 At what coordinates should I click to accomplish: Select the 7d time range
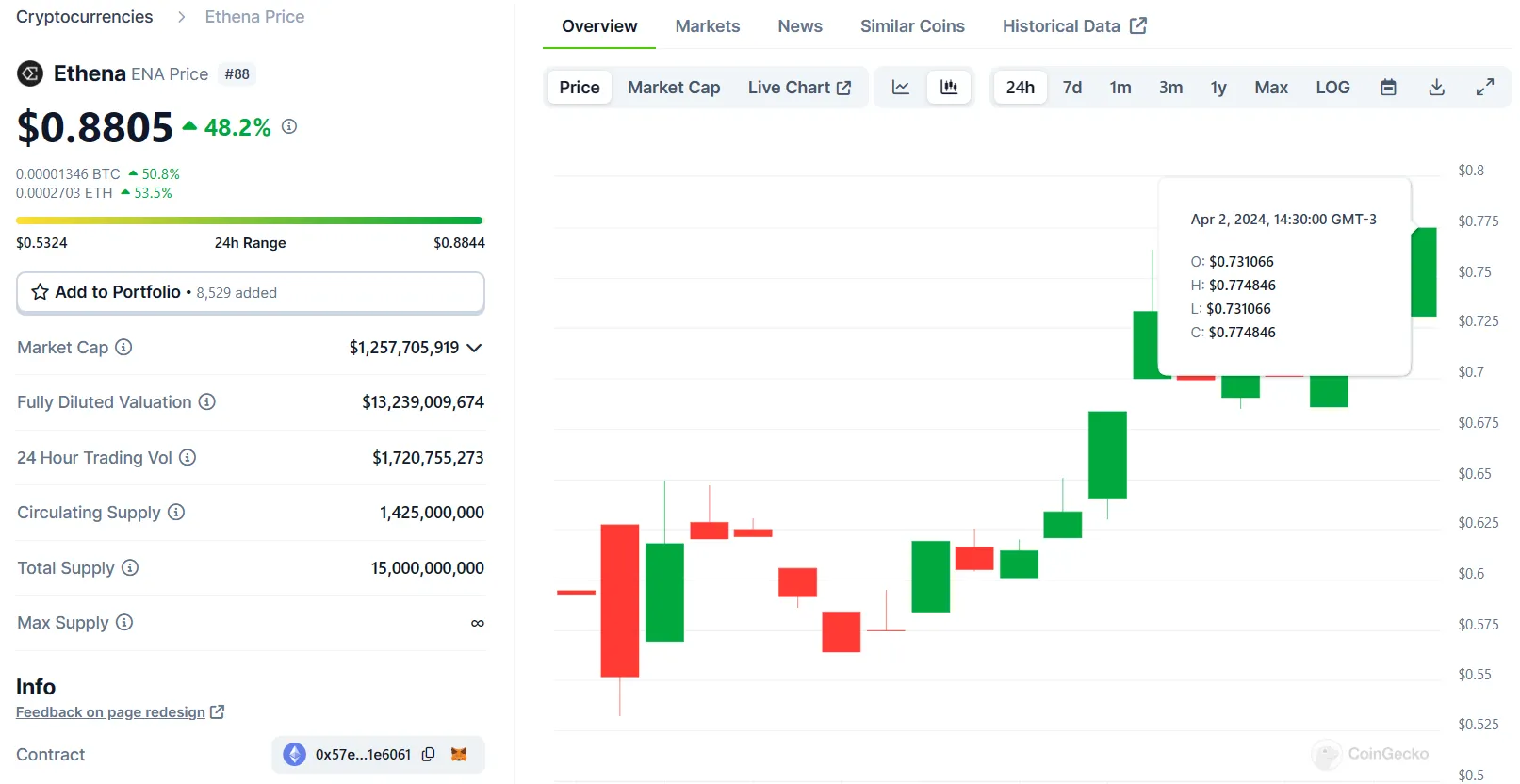(1071, 88)
